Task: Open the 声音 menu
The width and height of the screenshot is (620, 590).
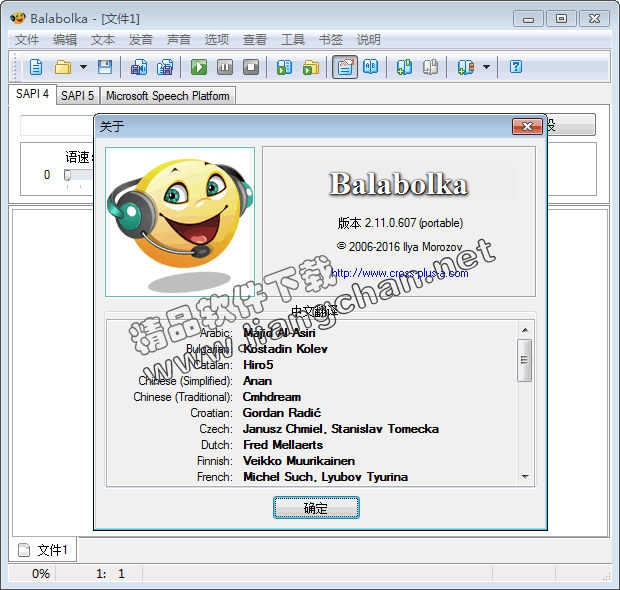Action: click(179, 40)
